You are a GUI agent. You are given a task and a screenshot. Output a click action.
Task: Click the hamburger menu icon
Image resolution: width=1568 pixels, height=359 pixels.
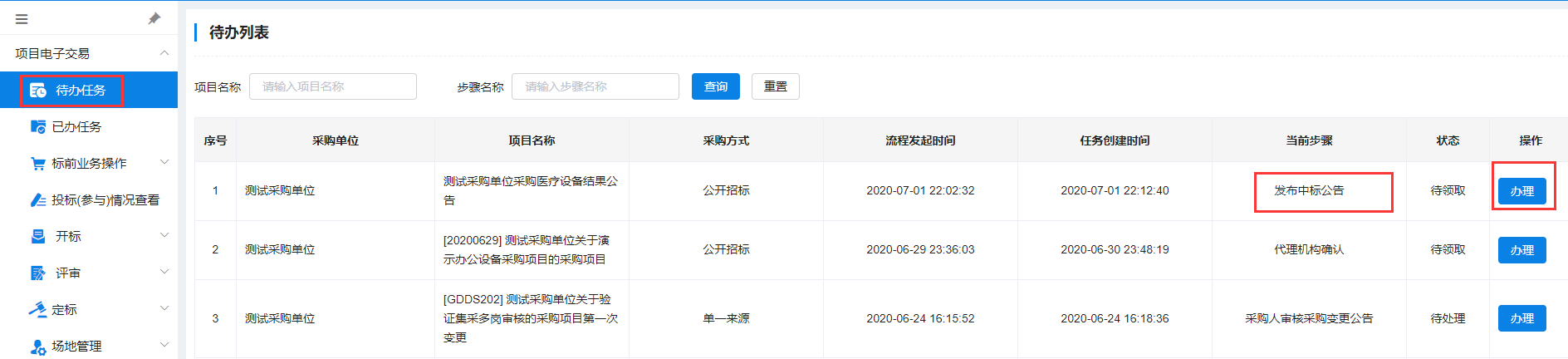[x=22, y=18]
